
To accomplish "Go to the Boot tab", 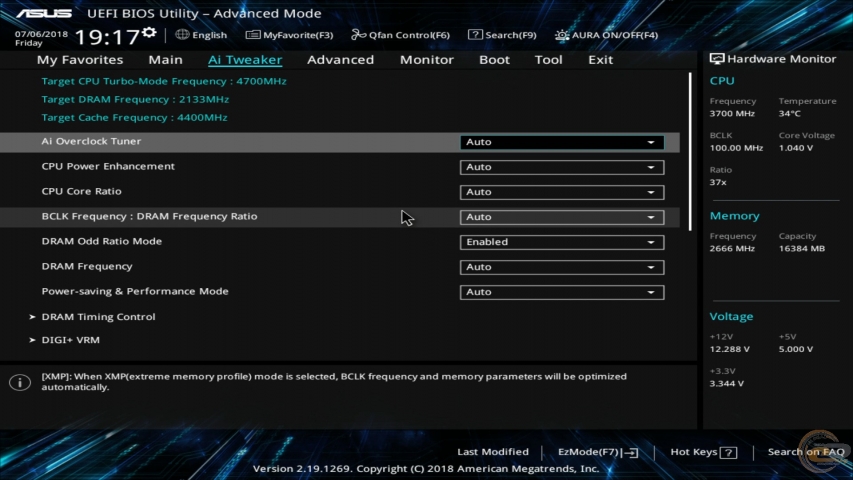I will (x=494, y=60).
